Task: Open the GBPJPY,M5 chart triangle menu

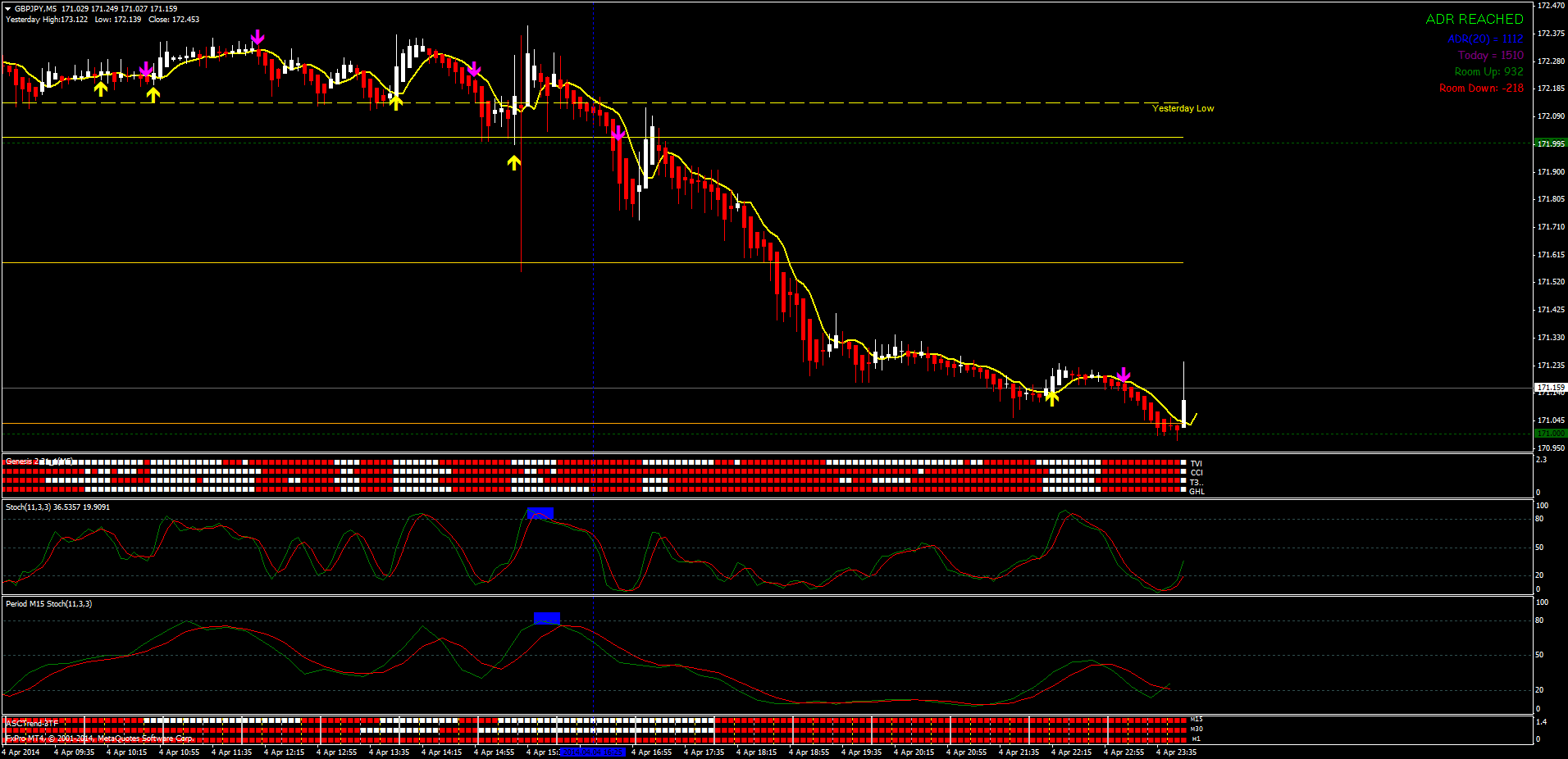Action: click(x=8, y=9)
